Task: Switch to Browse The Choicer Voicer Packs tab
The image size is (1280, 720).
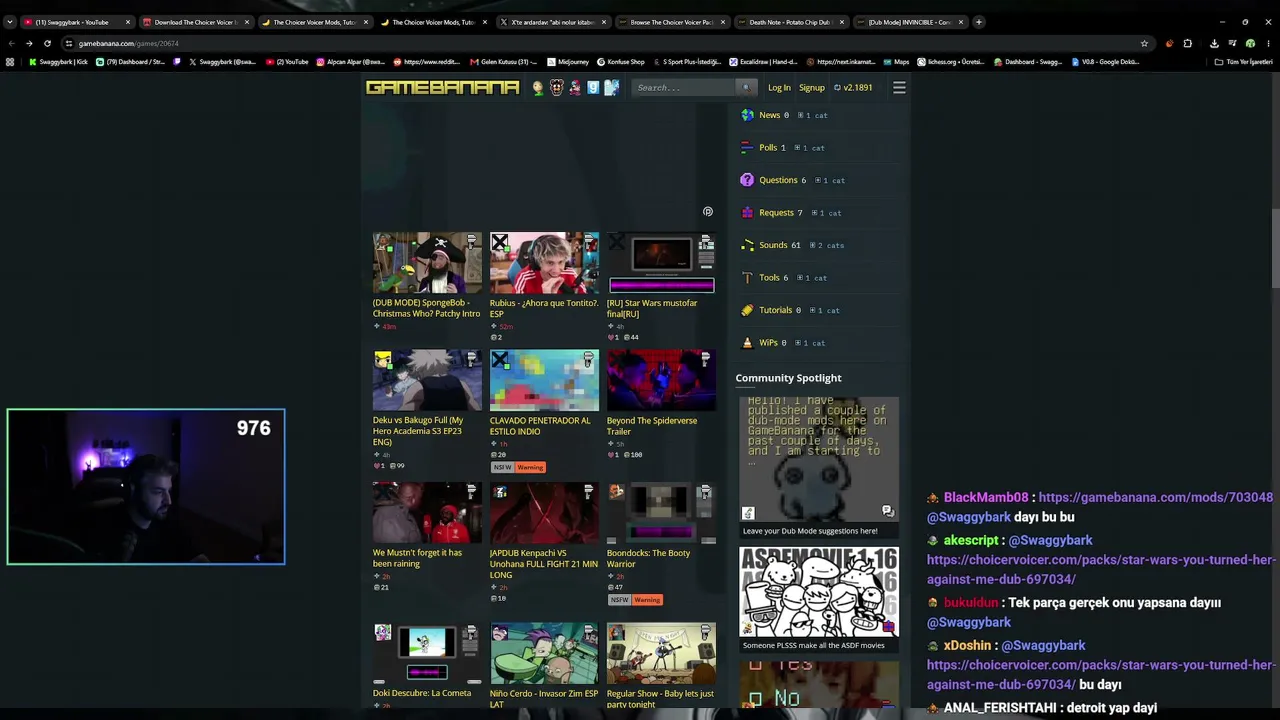Action: click(671, 22)
